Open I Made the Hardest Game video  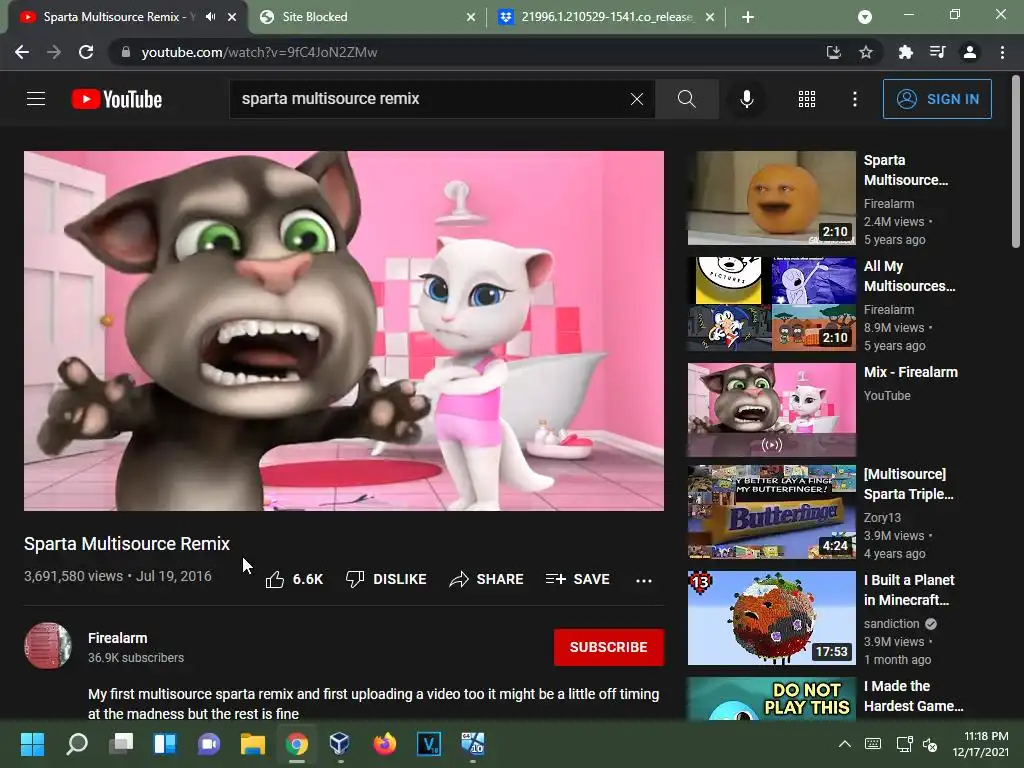[771, 699]
